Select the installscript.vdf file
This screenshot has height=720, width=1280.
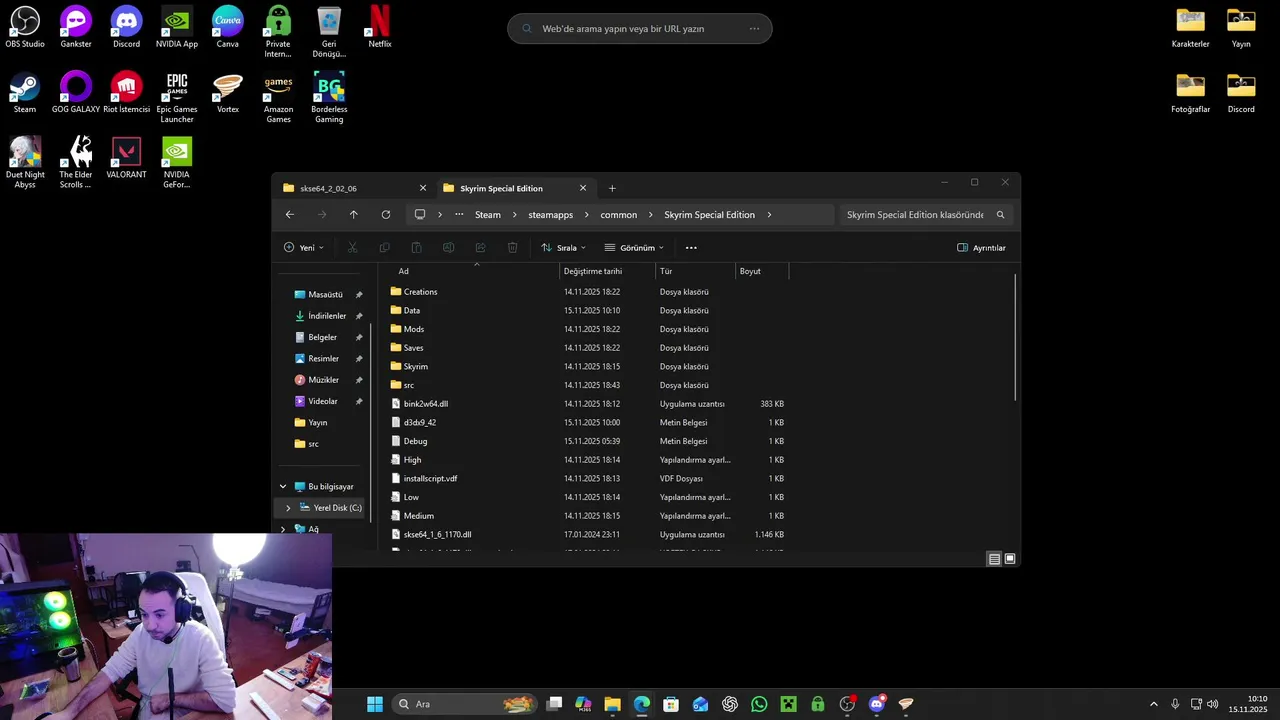(x=588, y=479)
